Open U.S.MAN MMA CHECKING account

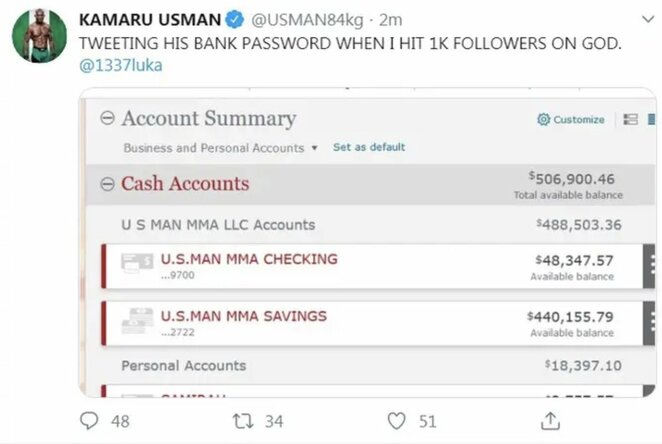coord(249,259)
